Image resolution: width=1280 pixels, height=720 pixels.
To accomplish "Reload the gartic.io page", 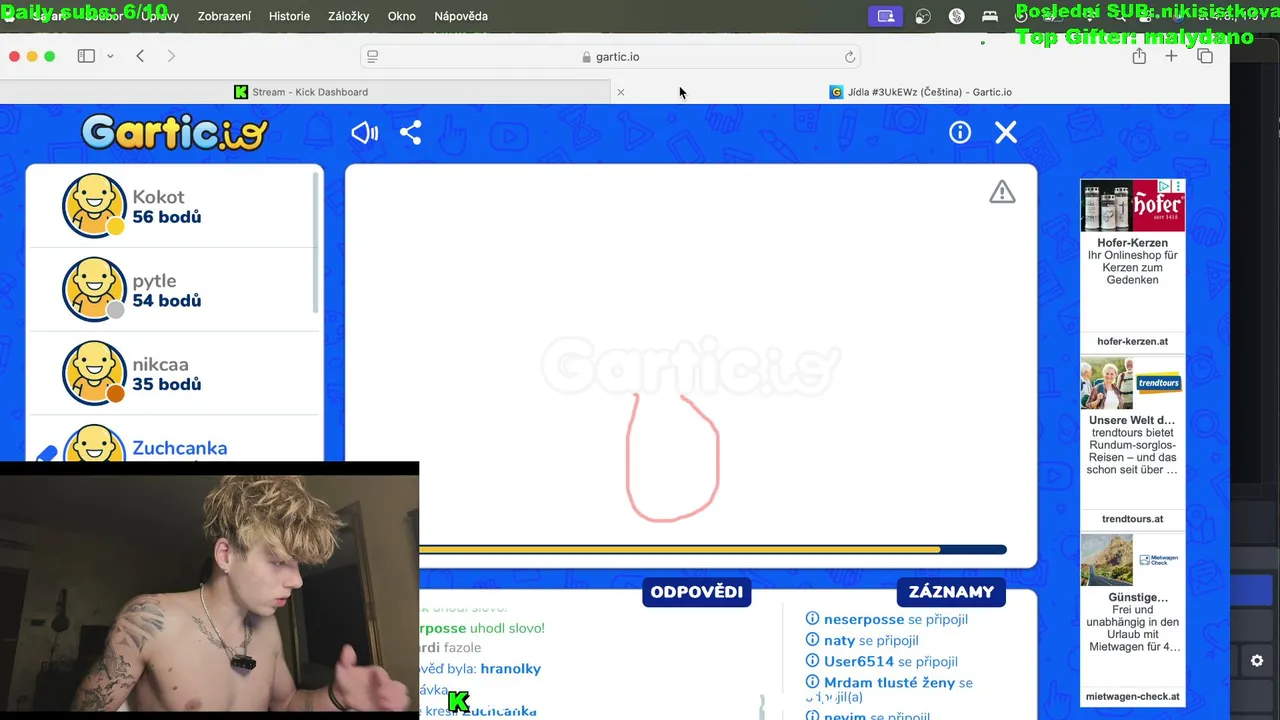I will click(x=850, y=57).
